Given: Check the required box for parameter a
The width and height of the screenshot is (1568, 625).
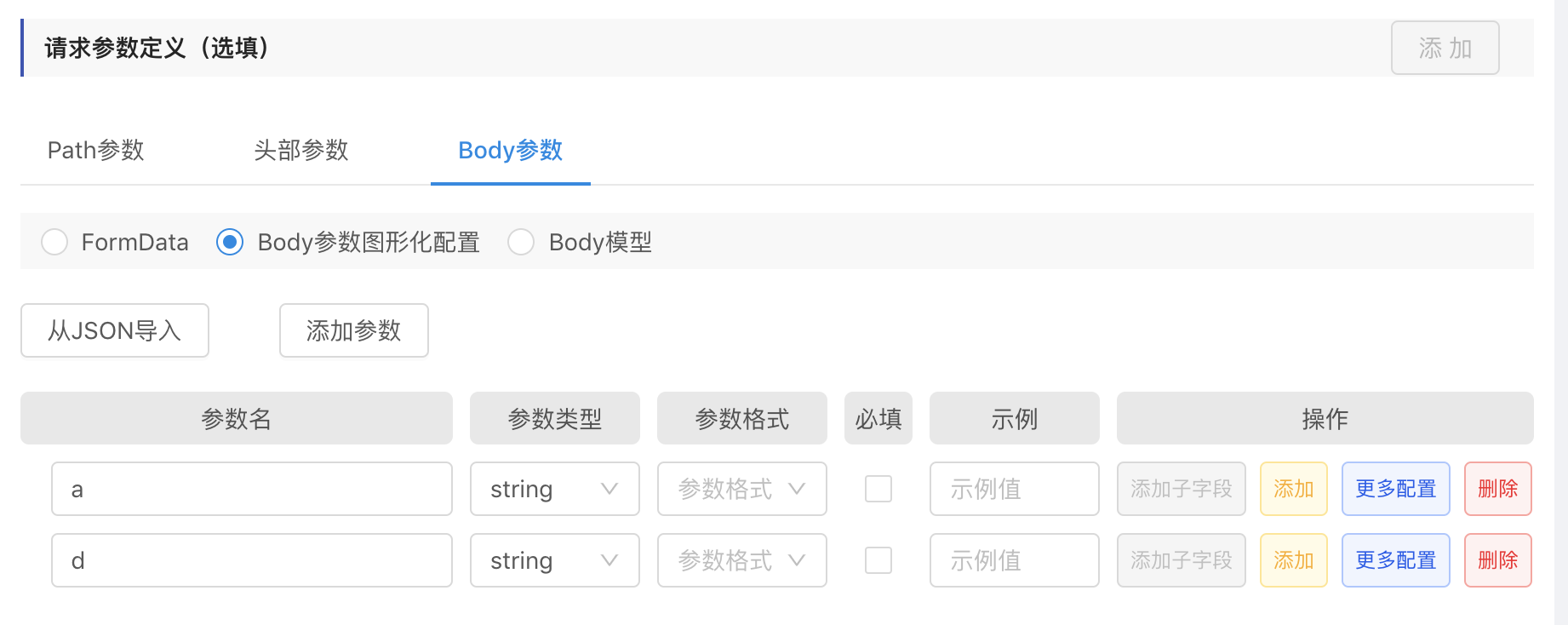Looking at the screenshot, I should pos(878,489).
